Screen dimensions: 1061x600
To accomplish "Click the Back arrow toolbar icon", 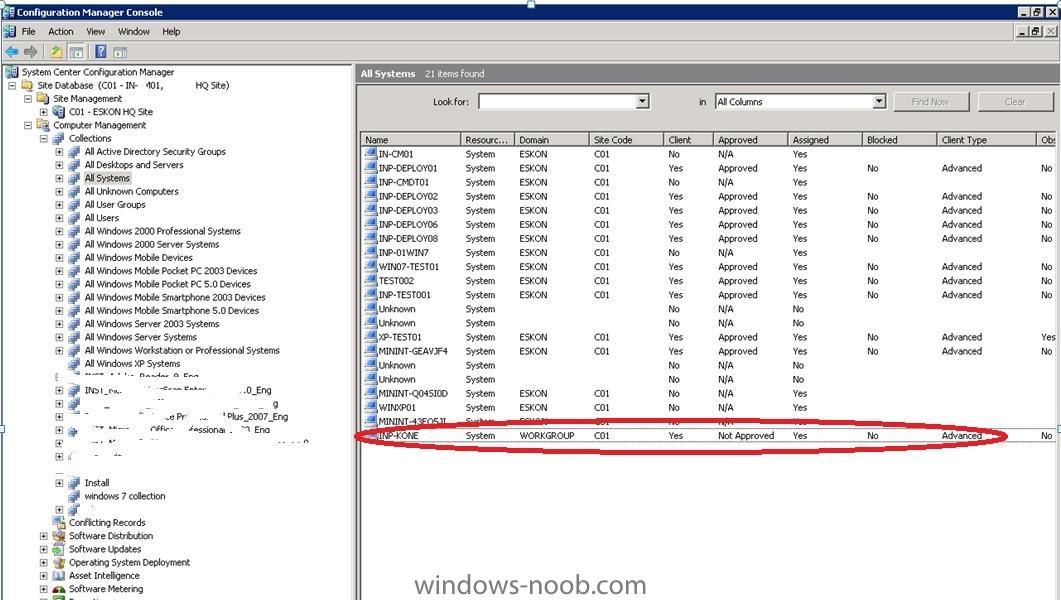I will (12, 52).
